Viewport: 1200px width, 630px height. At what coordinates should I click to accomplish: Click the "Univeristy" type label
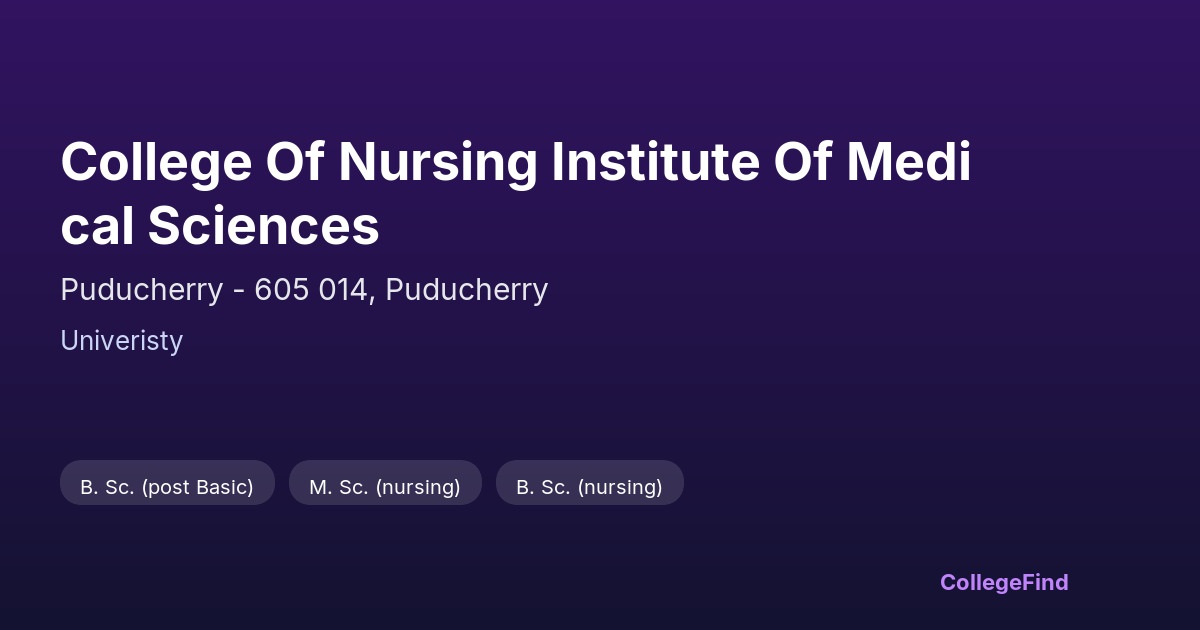pos(121,341)
